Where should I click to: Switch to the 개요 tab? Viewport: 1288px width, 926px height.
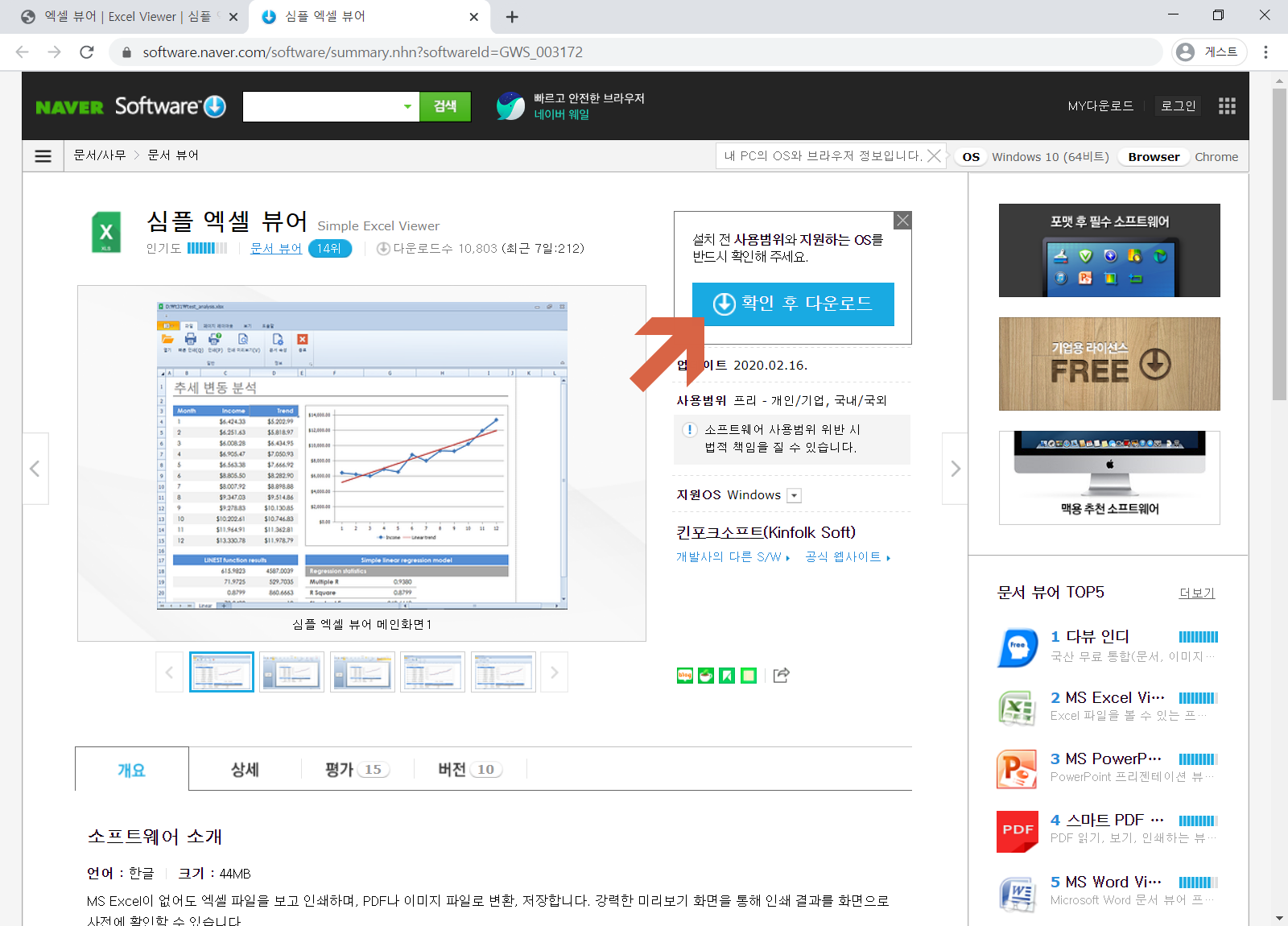pyautogui.click(x=132, y=770)
